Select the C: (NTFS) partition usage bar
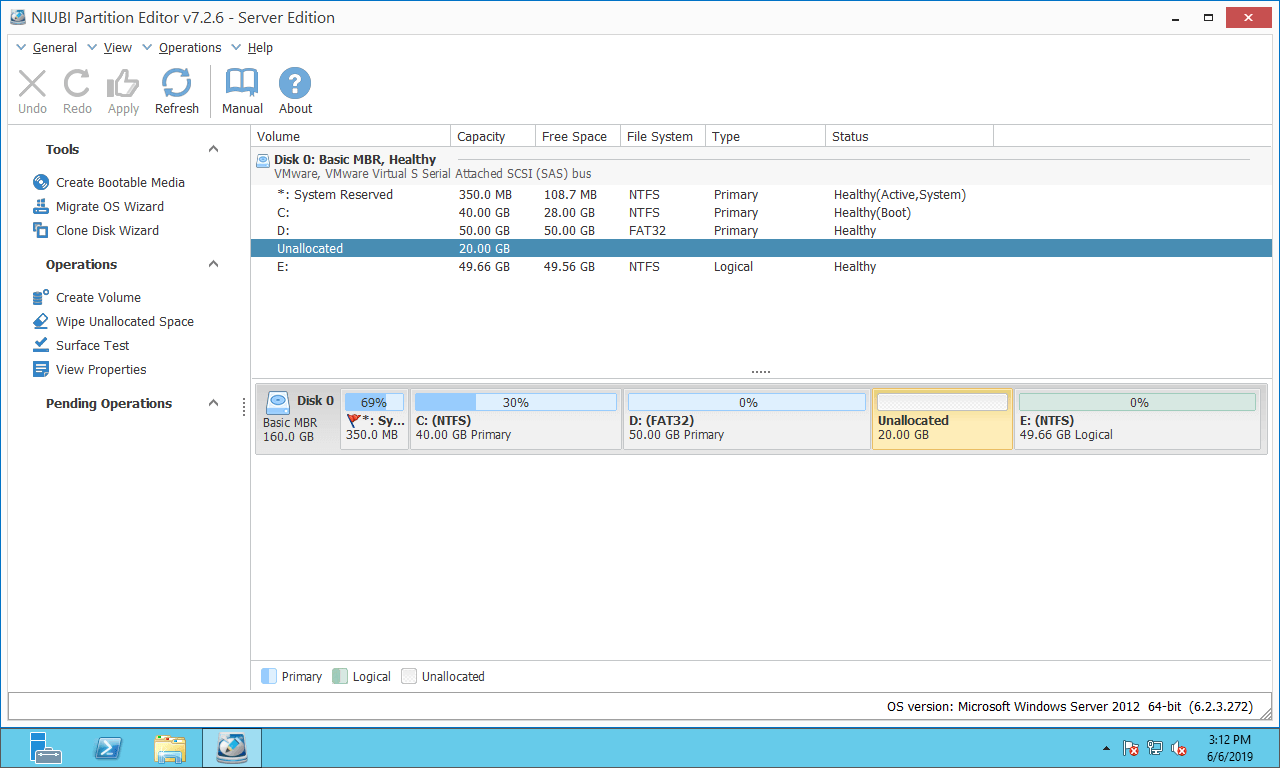Viewport: 1280px width, 768px height. click(516, 402)
